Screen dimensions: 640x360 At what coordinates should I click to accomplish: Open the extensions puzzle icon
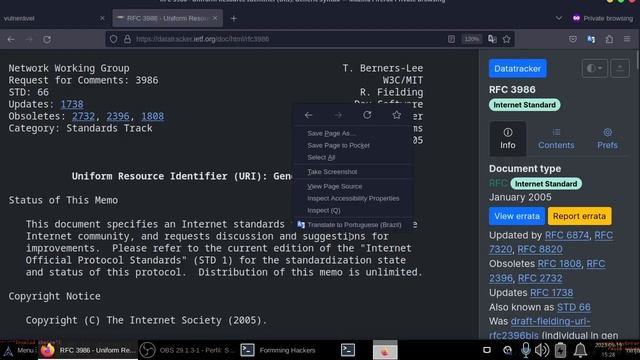pos(609,39)
